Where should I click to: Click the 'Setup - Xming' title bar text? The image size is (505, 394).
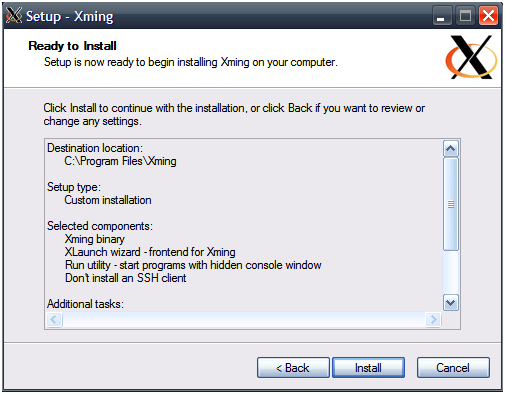pos(70,16)
